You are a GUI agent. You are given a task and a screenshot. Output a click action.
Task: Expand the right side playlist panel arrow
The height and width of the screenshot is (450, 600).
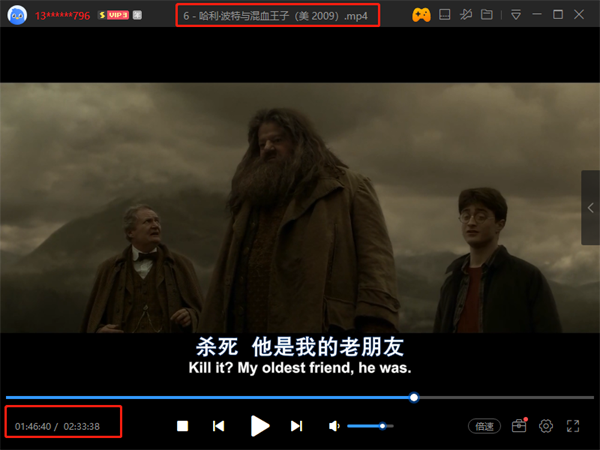click(x=590, y=207)
